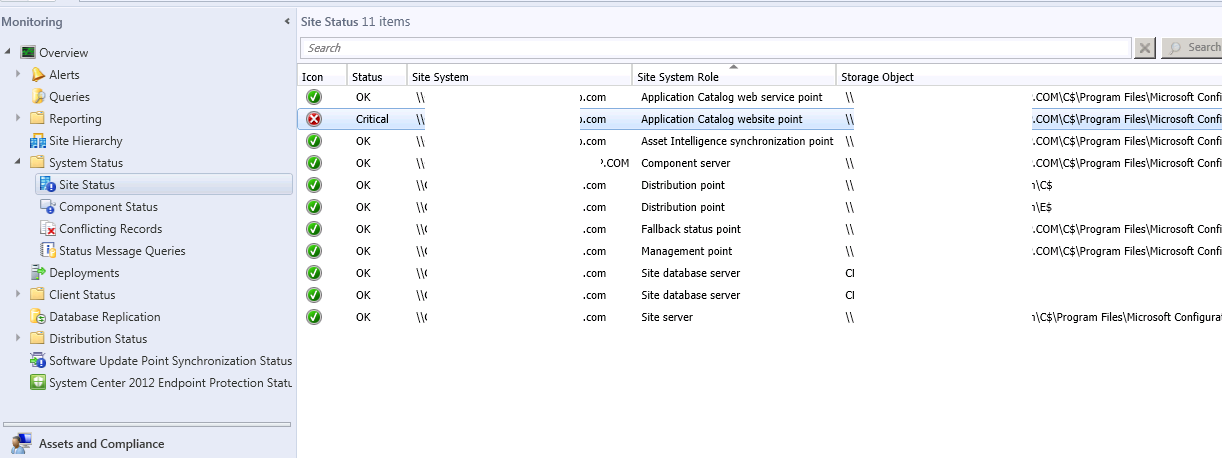This screenshot has width=1222, height=458.
Task: Expand the Alerts tree node
Action: point(18,75)
